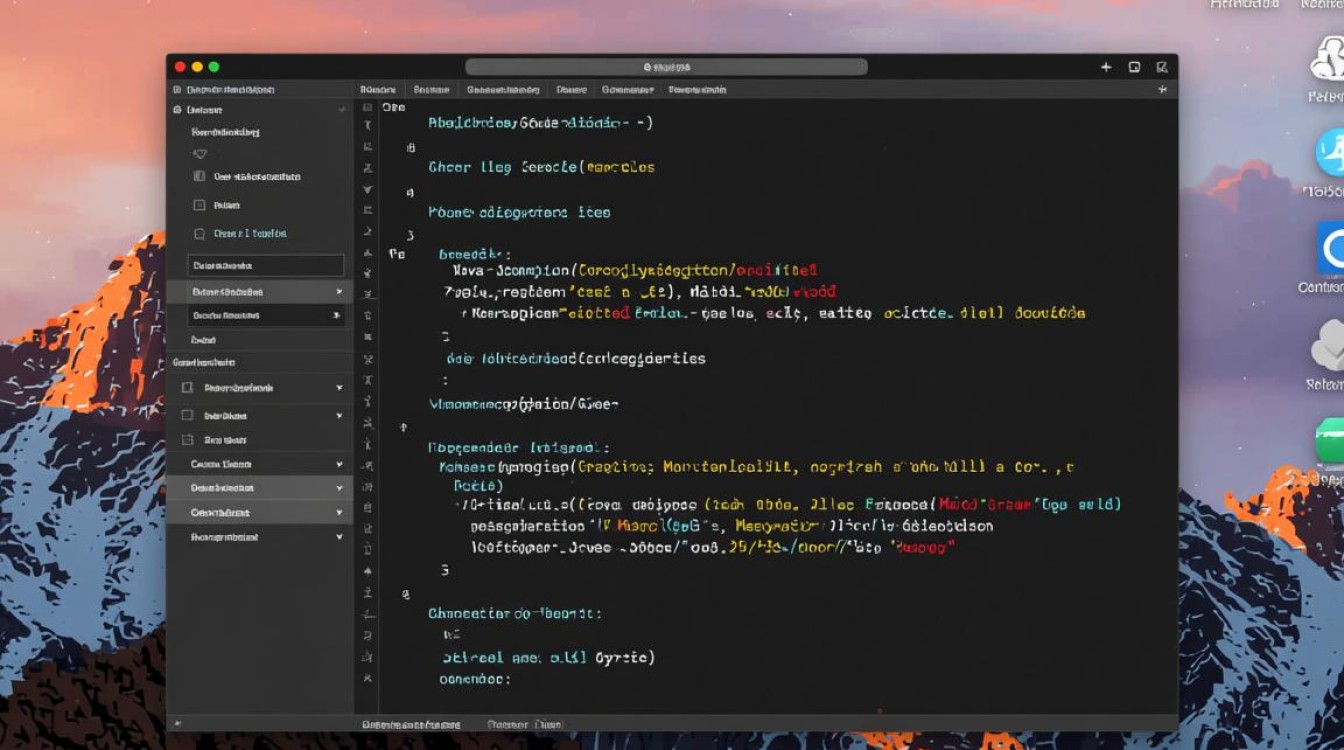Click the compose pencil icon at title bar's right end
The height and width of the screenshot is (750, 1344).
click(1161, 67)
